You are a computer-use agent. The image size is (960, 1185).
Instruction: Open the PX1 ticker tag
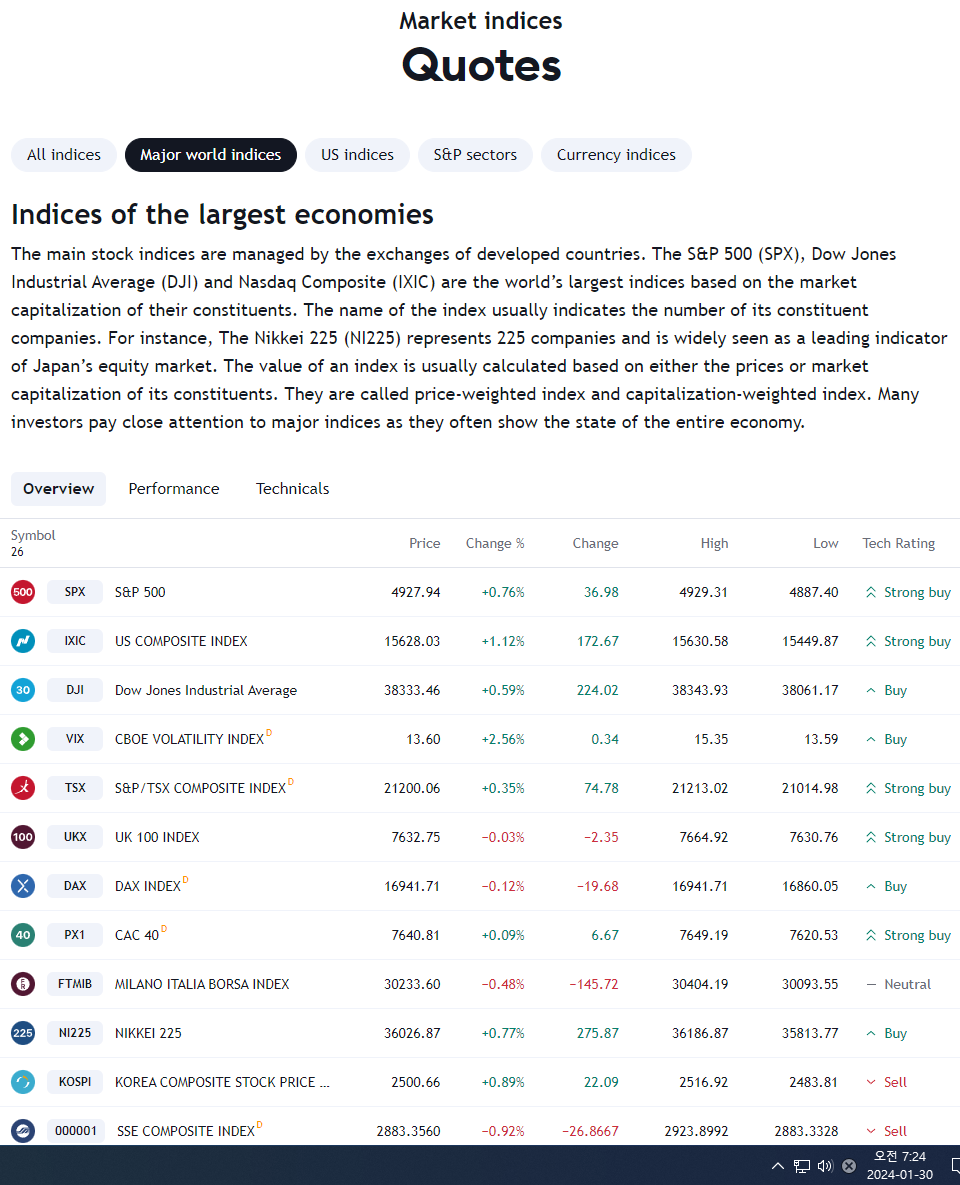coord(75,935)
